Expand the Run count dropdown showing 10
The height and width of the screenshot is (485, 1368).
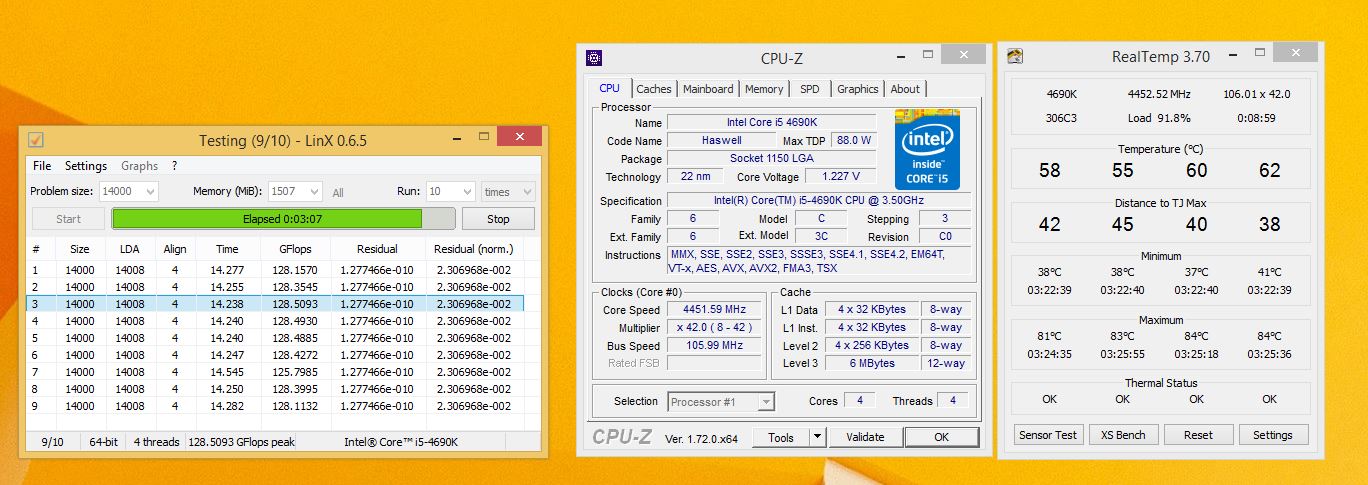(467, 192)
